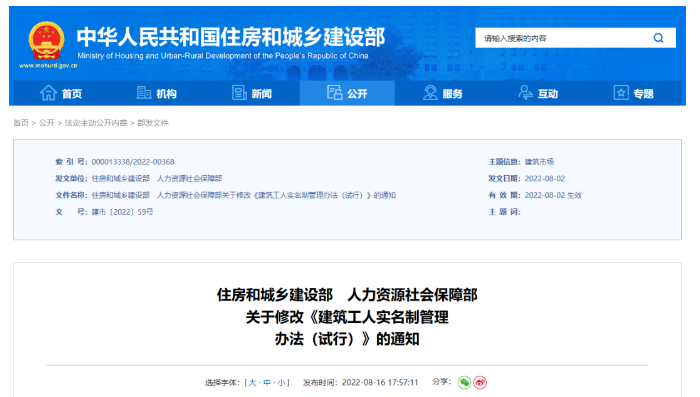Viewport: 700px width, 397px height.
Task: Open the 首页 navigation tab
Action: coord(61,93)
